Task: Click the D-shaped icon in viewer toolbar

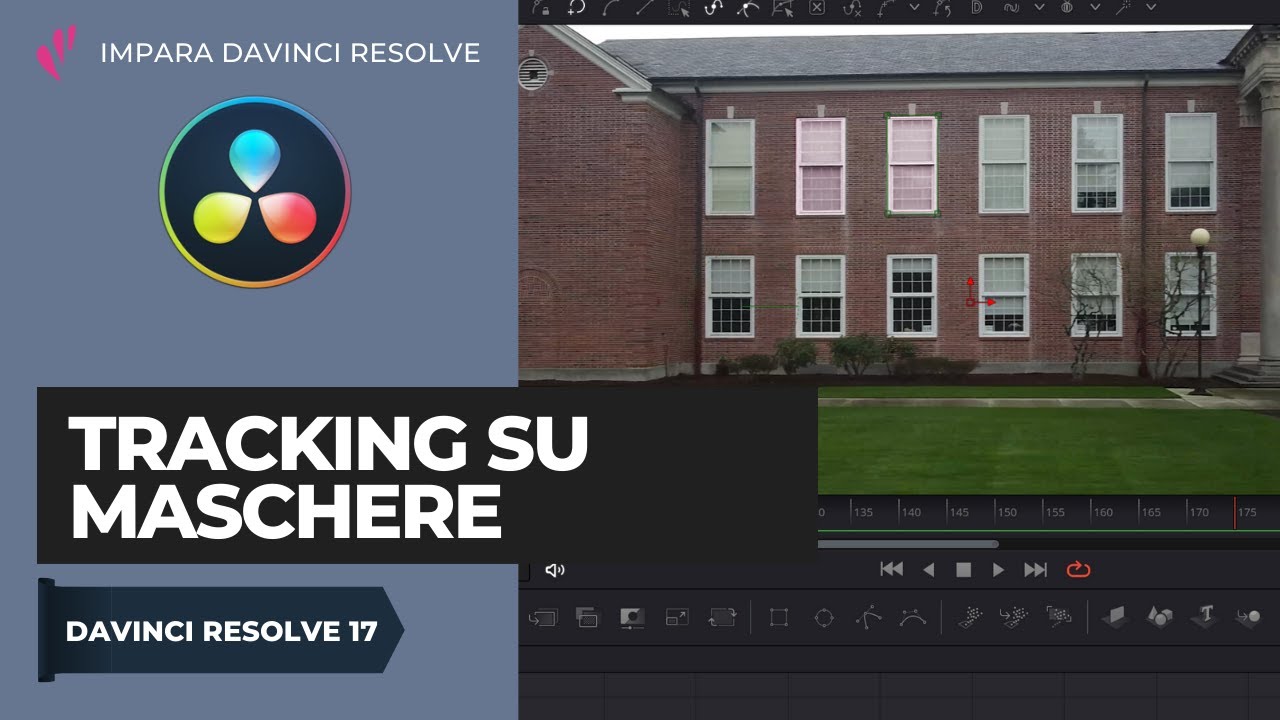Action: (977, 7)
